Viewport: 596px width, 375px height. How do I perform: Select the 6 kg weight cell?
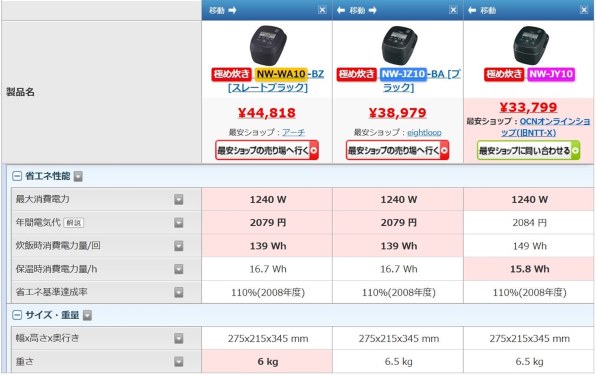(267, 362)
